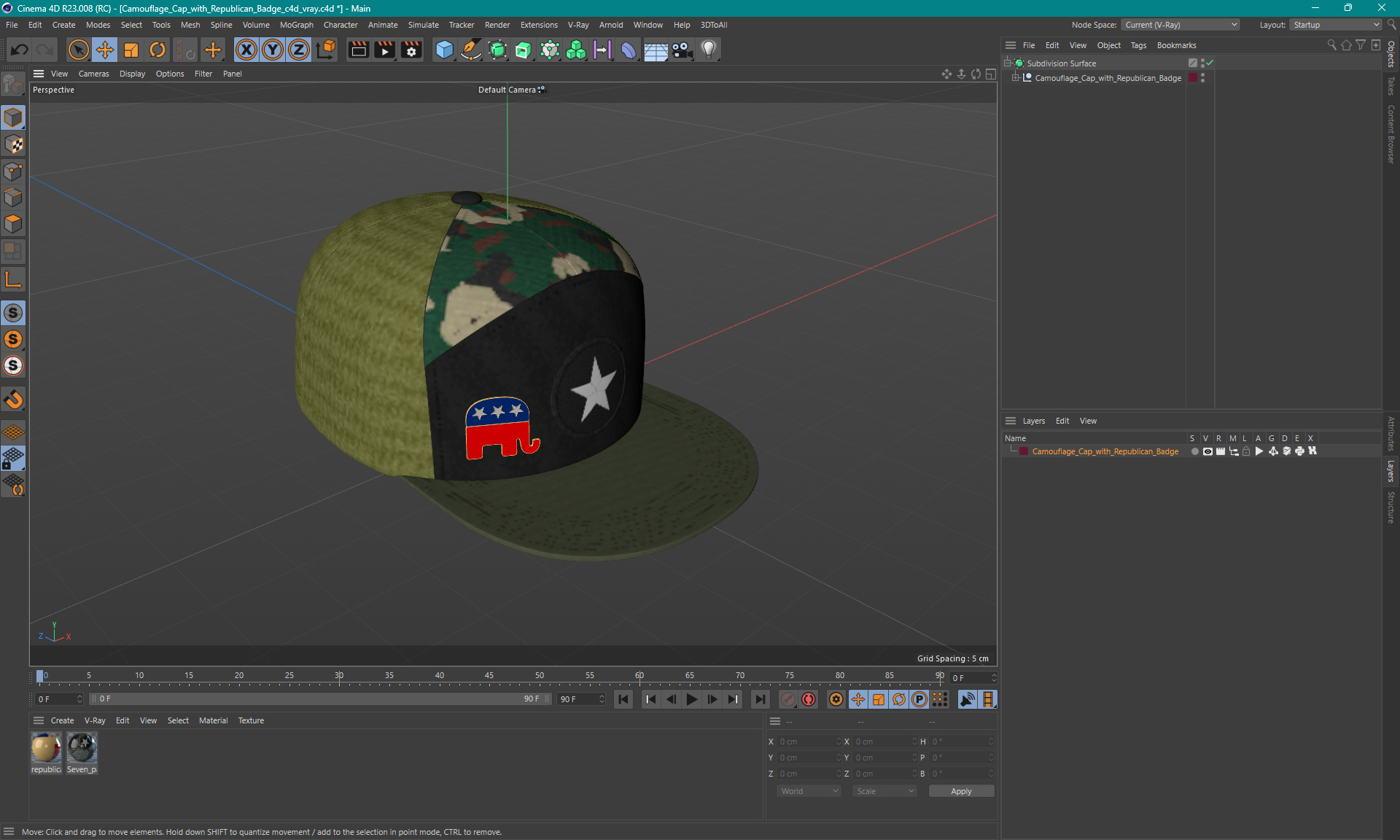Viewport: 1400px width, 840px height.
Task: Open viewport Display menu
Action: click(132, 74)
